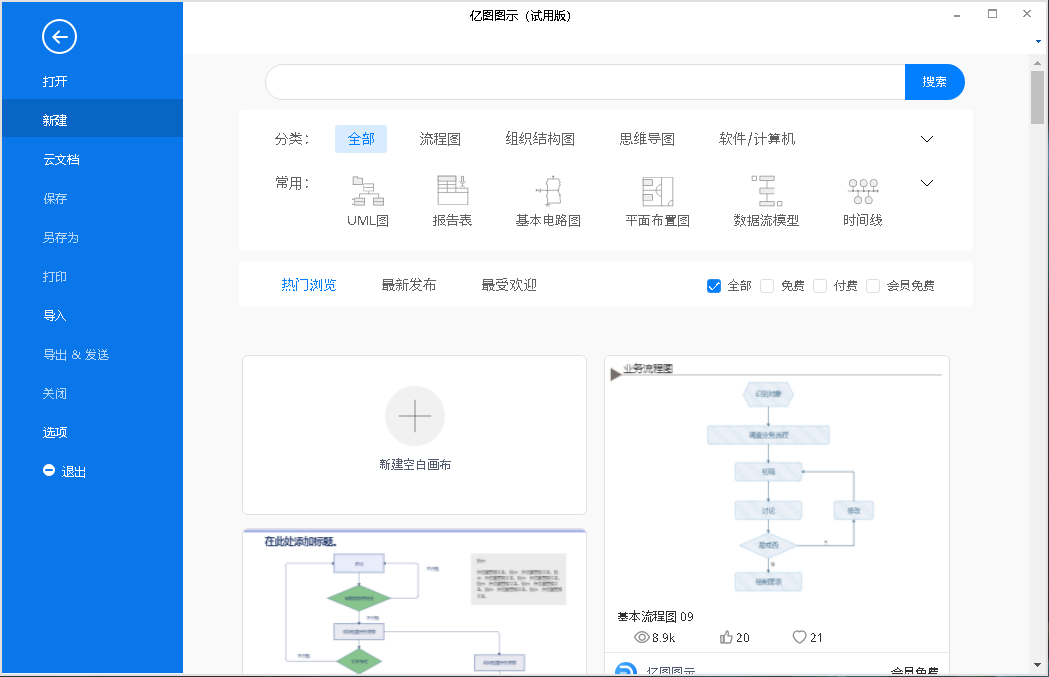
Task: Select the 组织结构图 category filter
Action: pyautogui.click(x=541, y=139)
